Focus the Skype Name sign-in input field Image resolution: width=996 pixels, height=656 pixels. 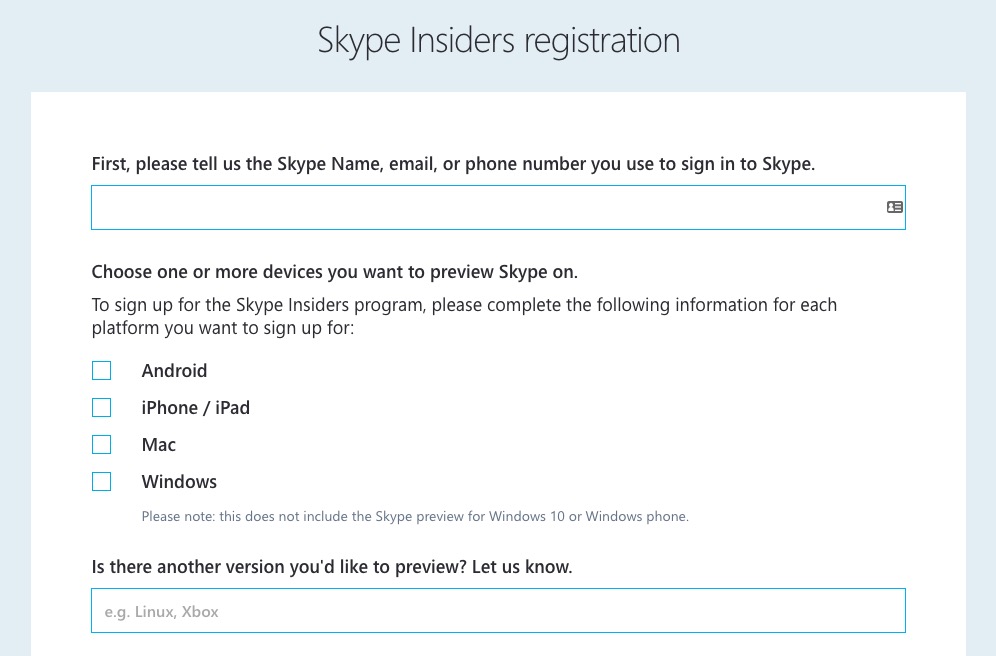(480, 207)
